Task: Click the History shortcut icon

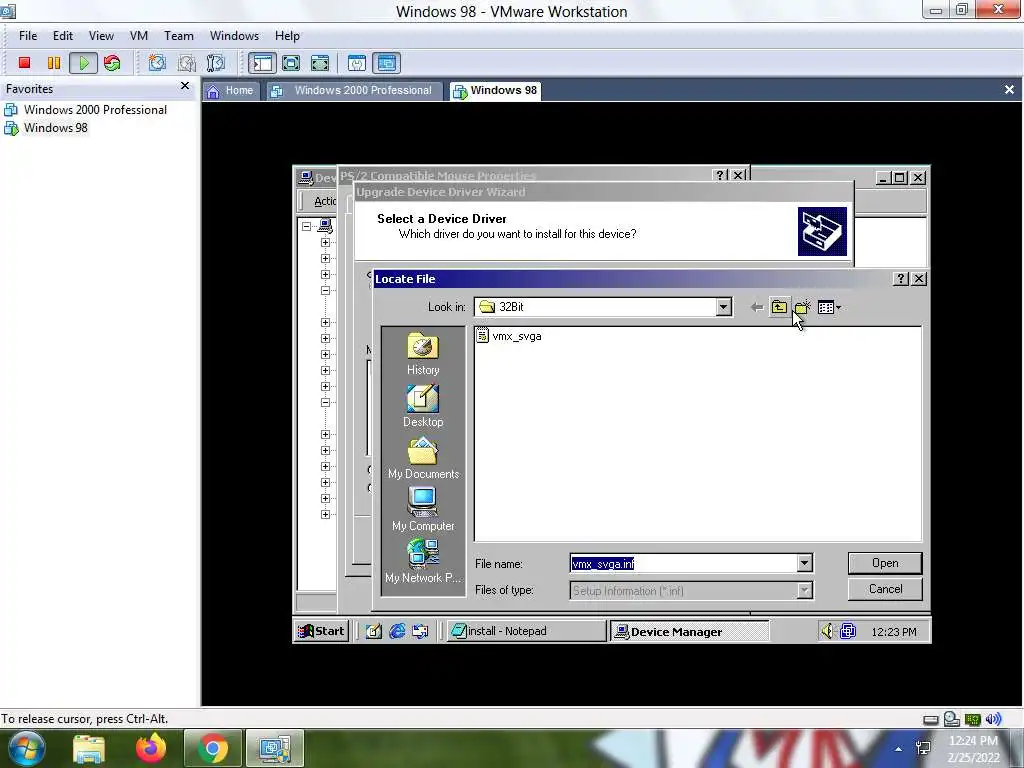Action: 423,354
